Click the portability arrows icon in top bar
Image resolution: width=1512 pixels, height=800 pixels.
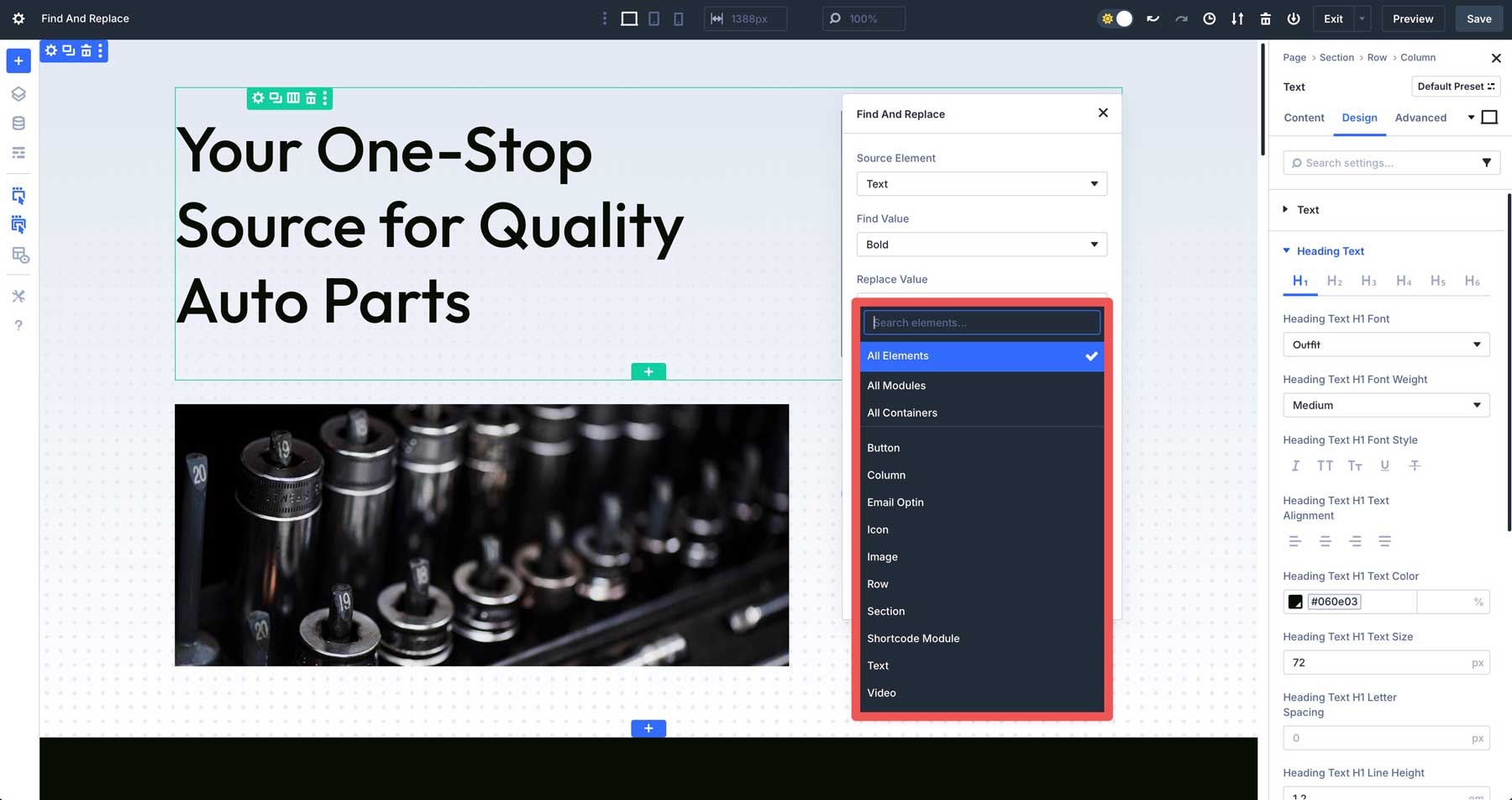pyautogui.click(x=1237, y=18)
